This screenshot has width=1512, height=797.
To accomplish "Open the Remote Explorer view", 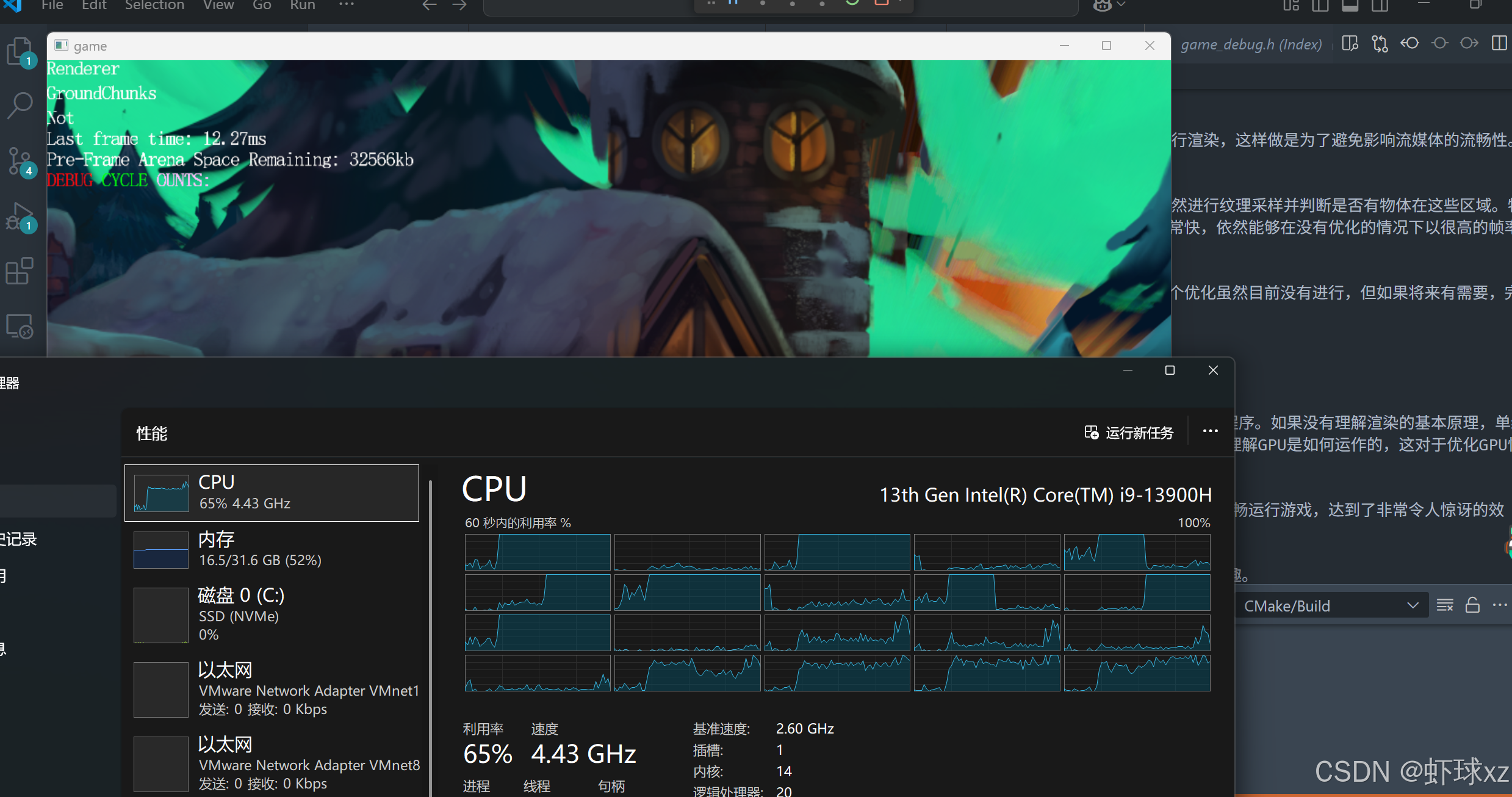I will (20, 326).
